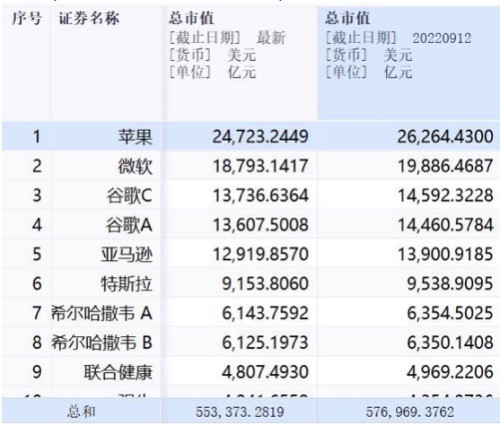Click cell 13,736.6364 in 谷歌C row
Viewport: 500px width, 425px height.
coord(260,195)
